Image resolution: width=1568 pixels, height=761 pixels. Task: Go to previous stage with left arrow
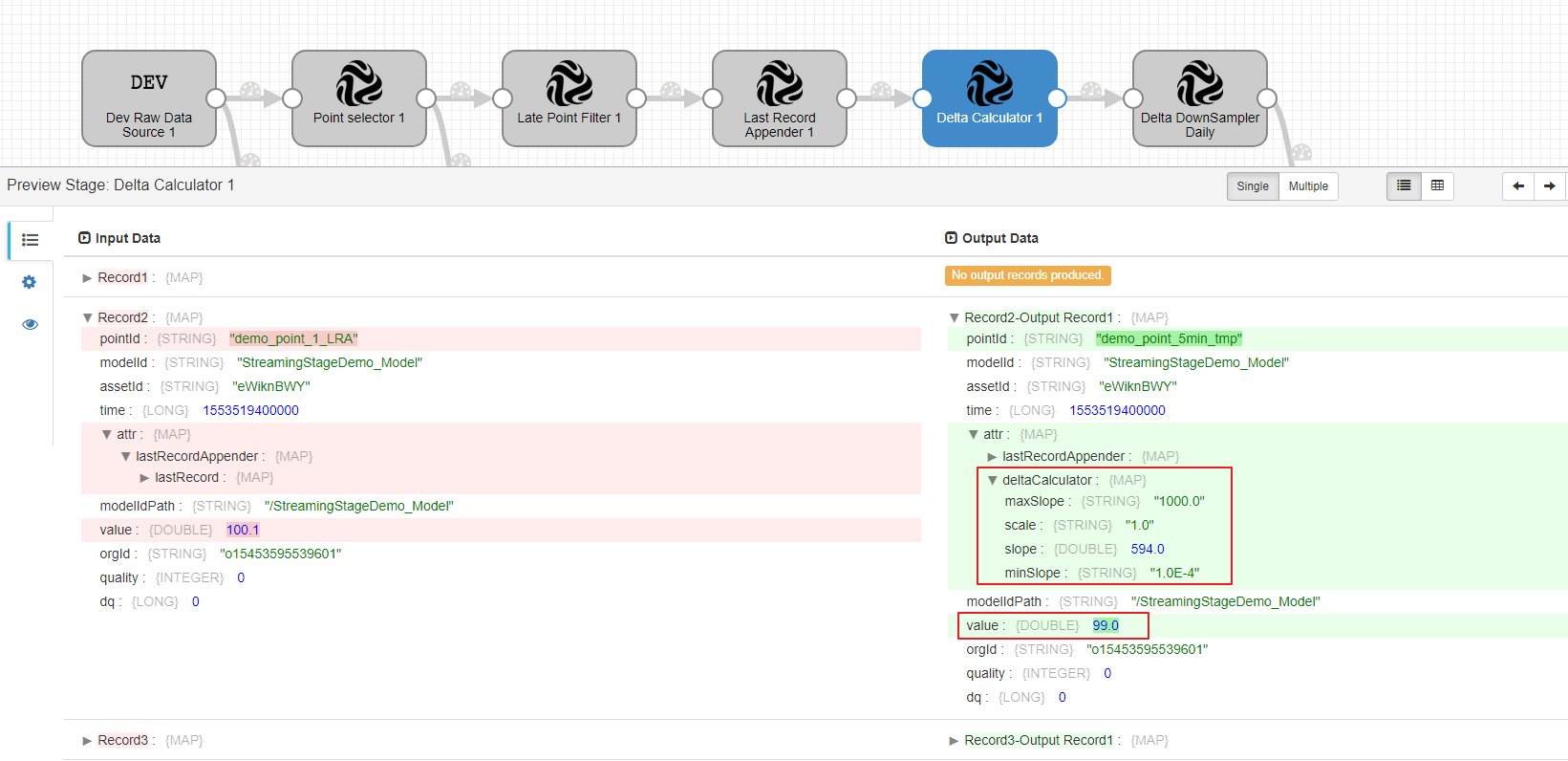click(x=1518, y=186)
